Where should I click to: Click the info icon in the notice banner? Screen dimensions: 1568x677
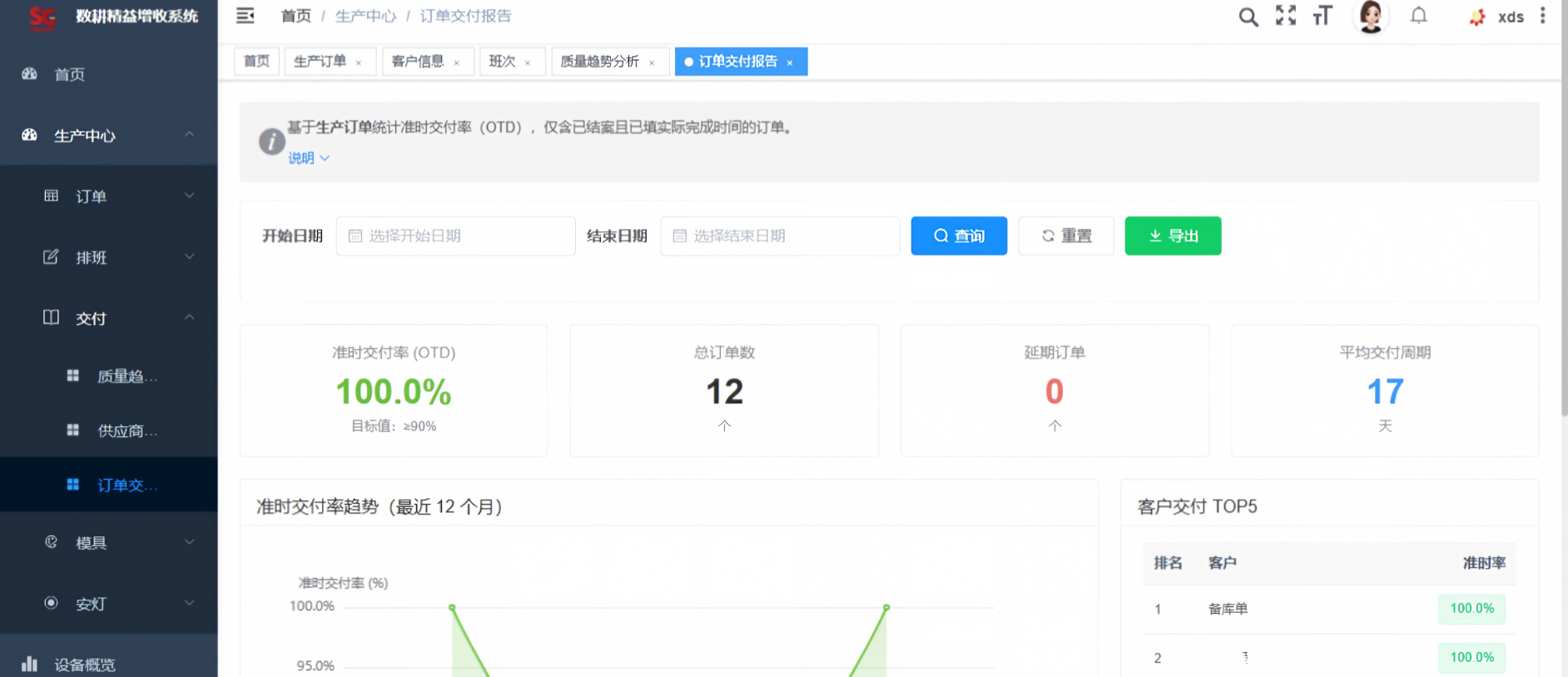click(271, 142)
